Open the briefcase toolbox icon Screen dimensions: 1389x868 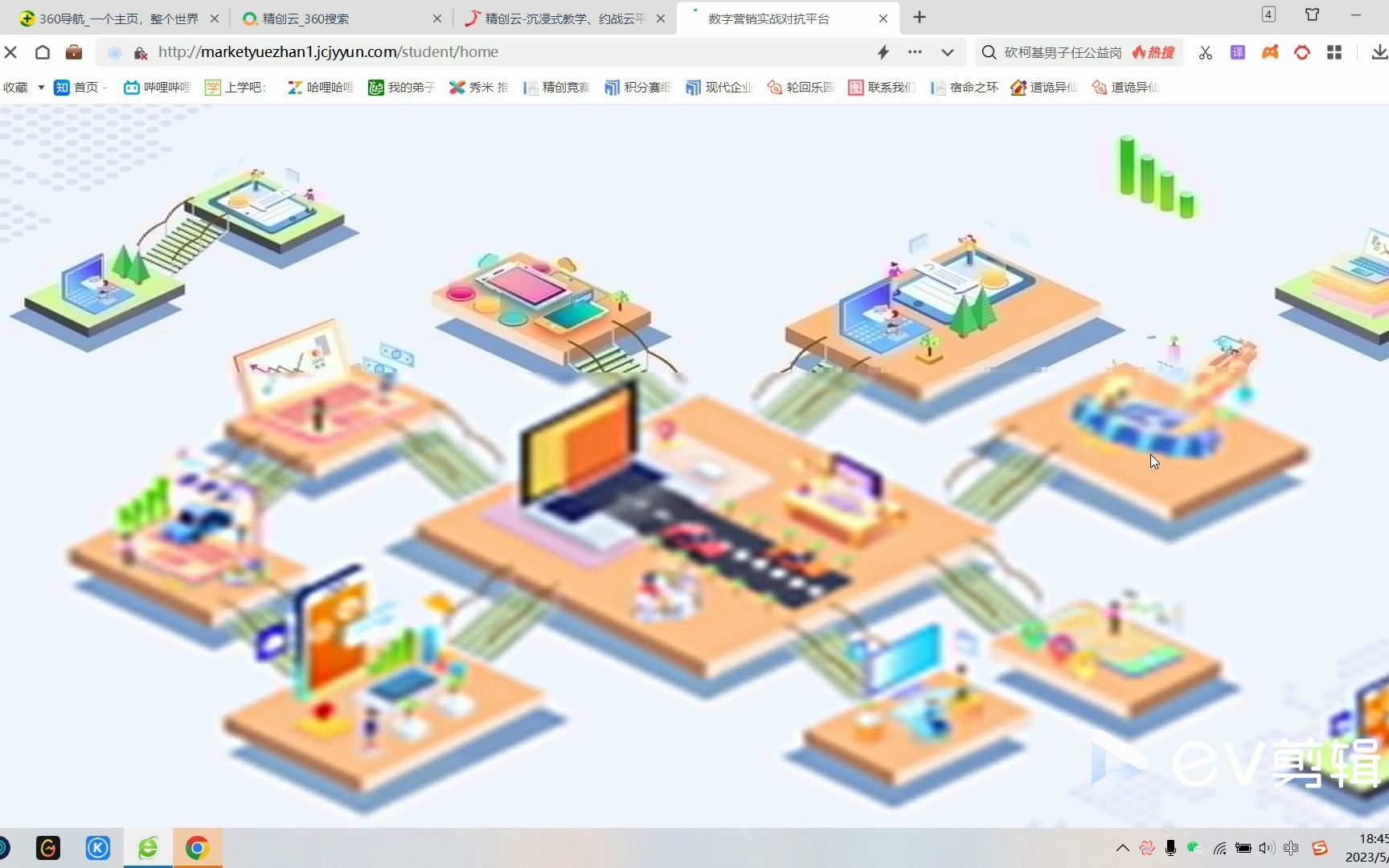tap(74, 52)
